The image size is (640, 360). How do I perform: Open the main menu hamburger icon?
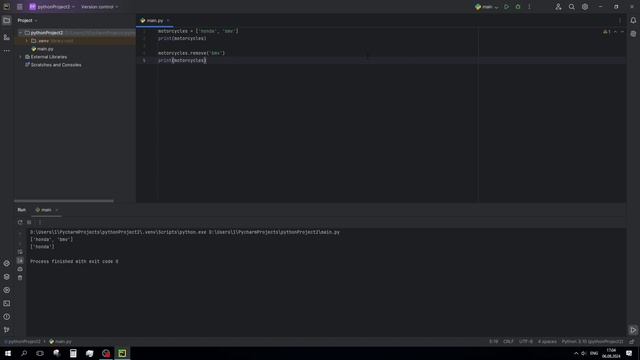point(20,7)
